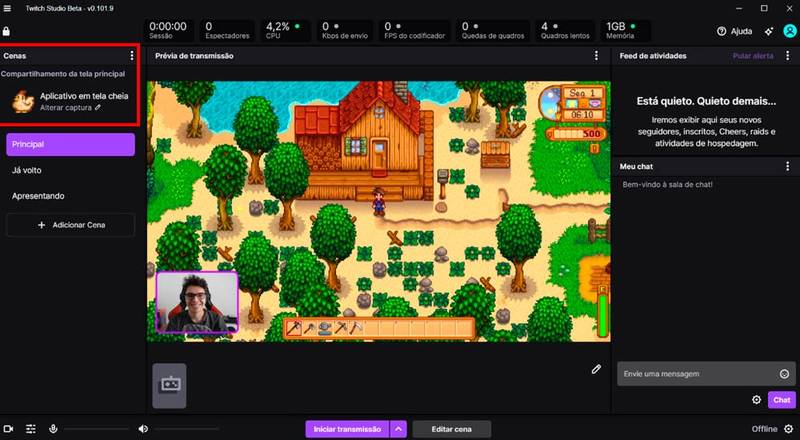Screen dimensions: 800x440
Task: Click the CPU usage stat
Action: tap(285, 31)
